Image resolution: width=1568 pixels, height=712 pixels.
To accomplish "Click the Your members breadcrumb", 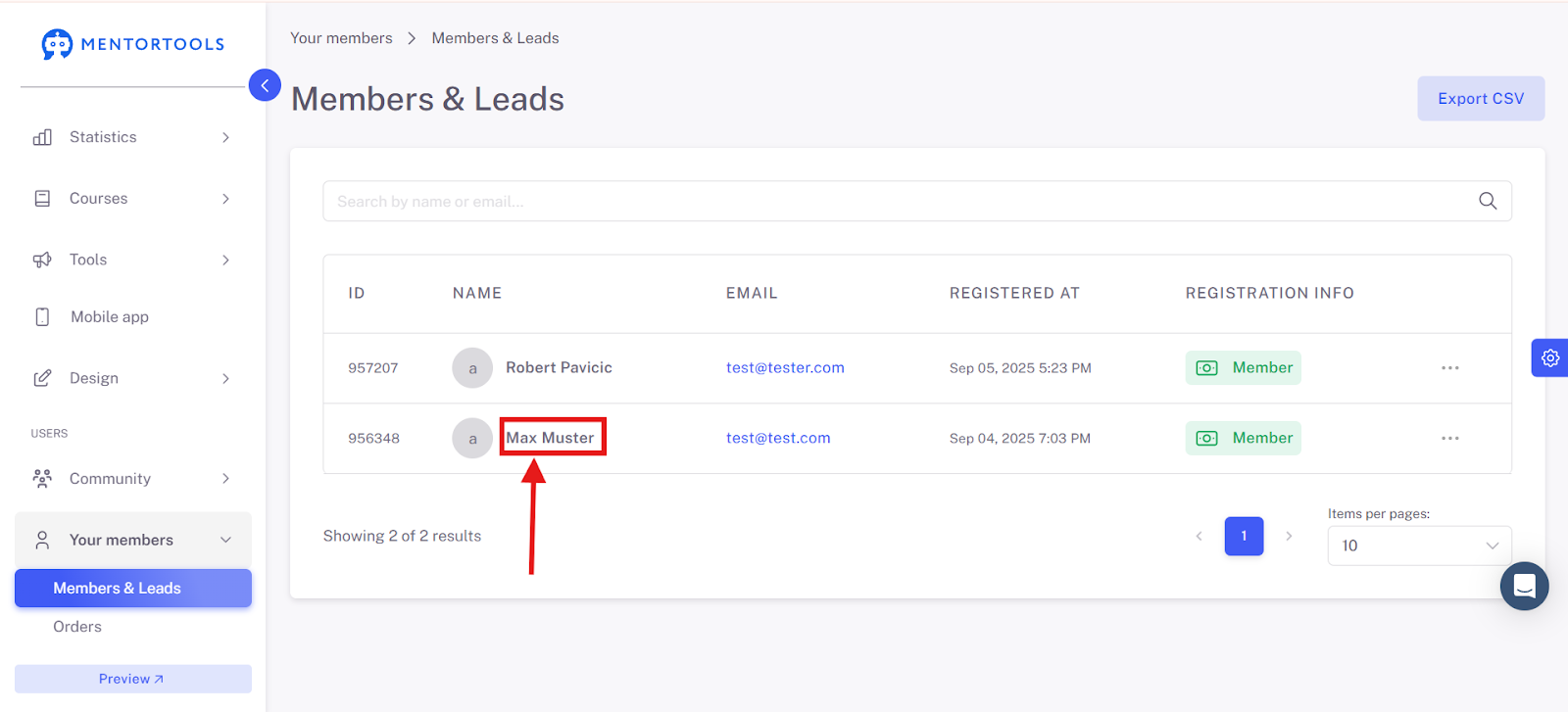I will click(x=341, y=38).
